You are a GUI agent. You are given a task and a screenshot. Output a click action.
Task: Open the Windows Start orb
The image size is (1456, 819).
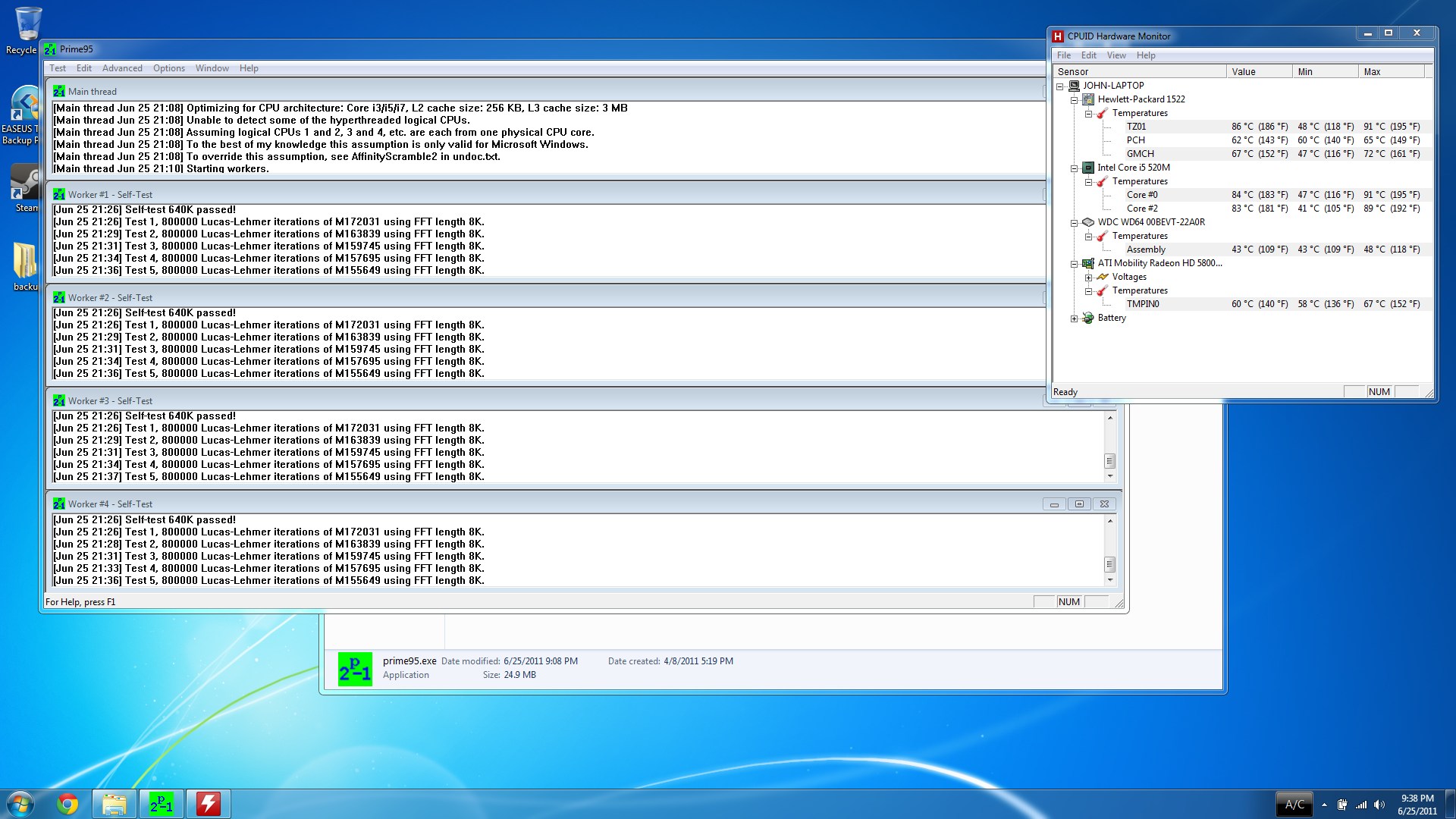click(x=20, y=804)
